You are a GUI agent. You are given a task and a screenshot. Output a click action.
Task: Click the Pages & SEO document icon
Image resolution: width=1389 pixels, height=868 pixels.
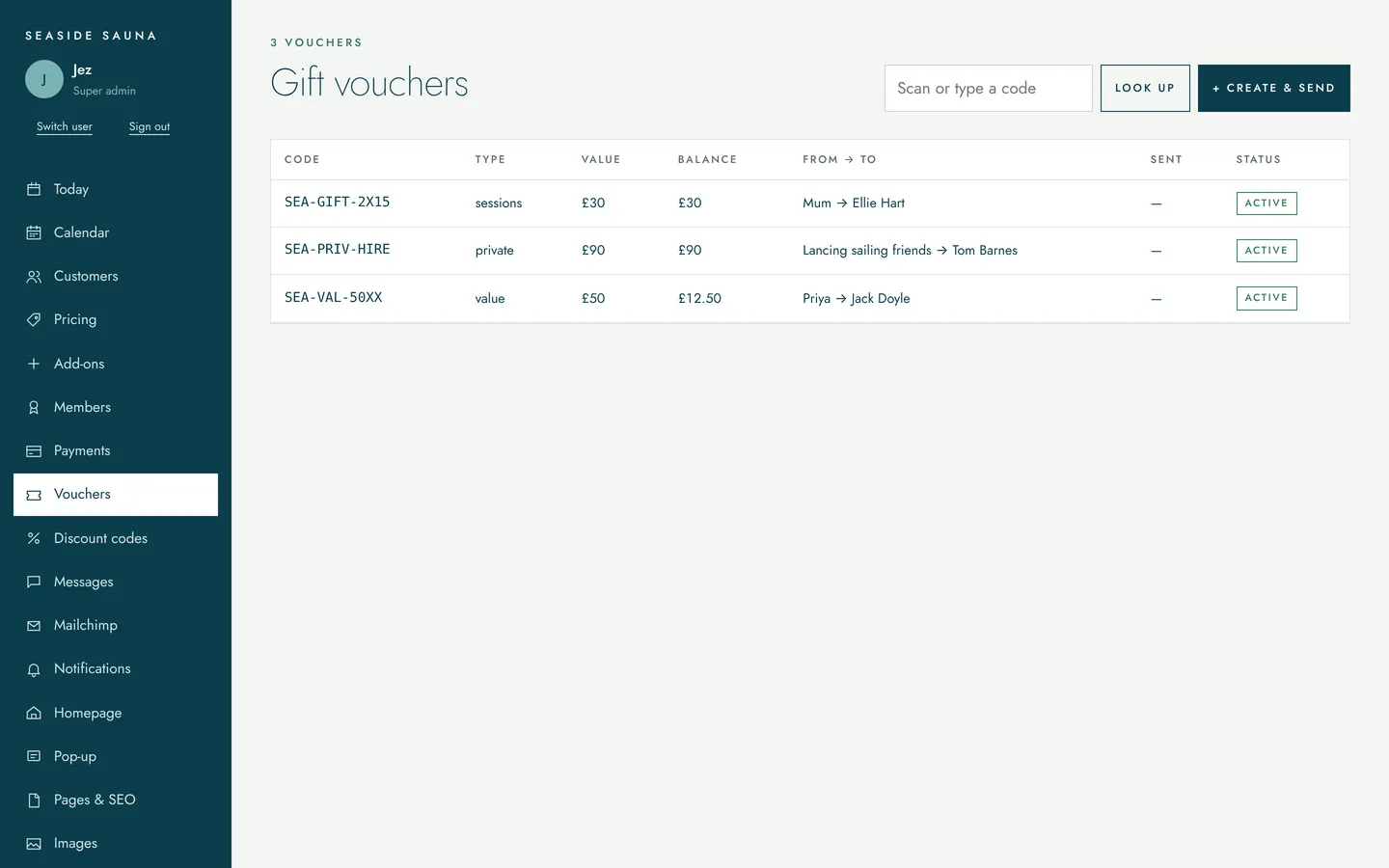pos(34,800)
